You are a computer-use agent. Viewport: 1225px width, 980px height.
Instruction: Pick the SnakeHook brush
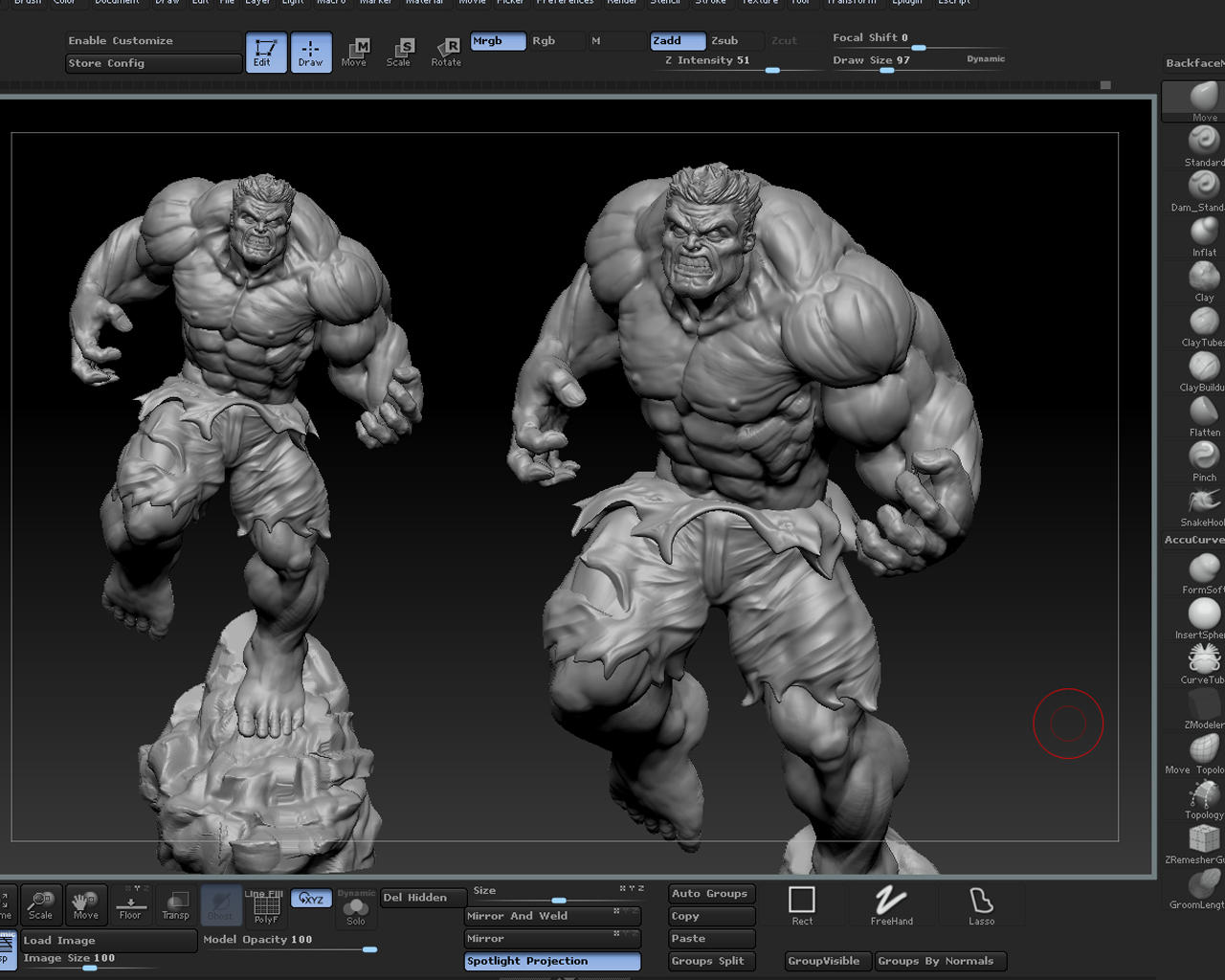click(x=1203, y=506)
